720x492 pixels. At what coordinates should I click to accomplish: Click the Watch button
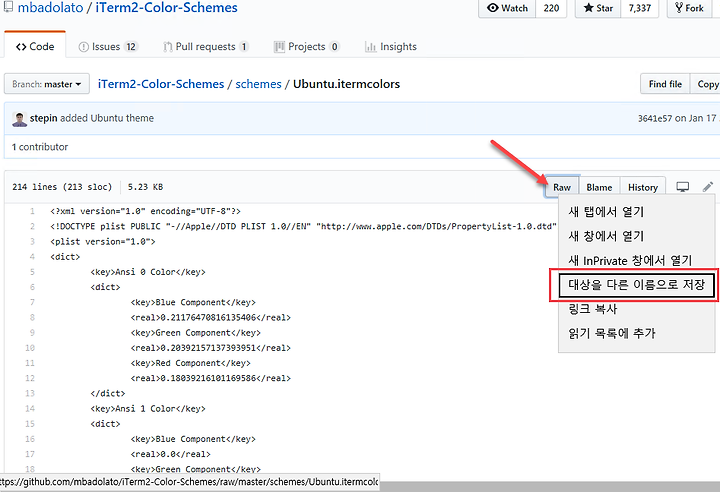507,8
